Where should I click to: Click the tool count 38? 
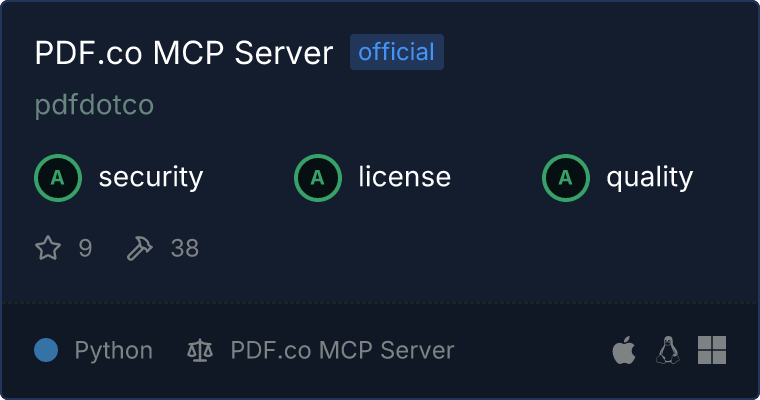click(x=185, y=248)
